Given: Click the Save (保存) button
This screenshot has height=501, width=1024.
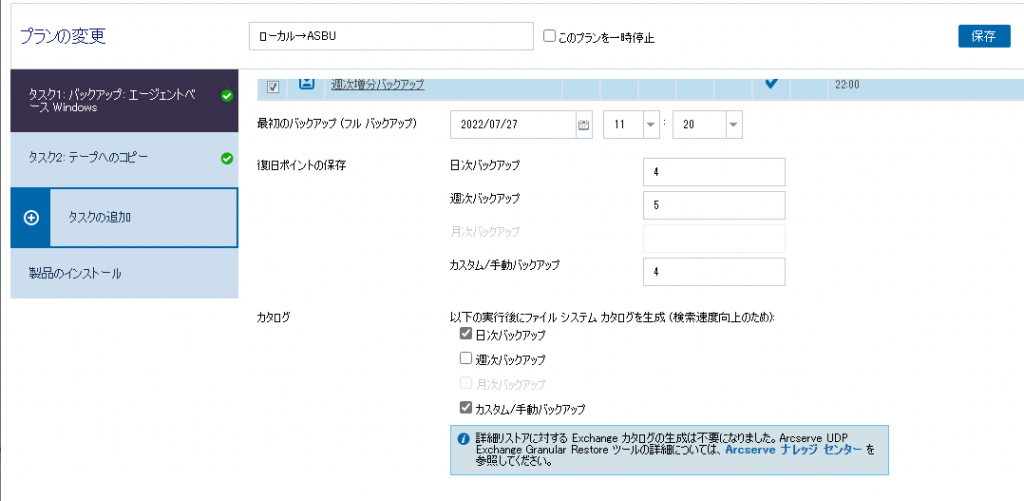Looking at the screenshot, I should [x=984, y=36].
